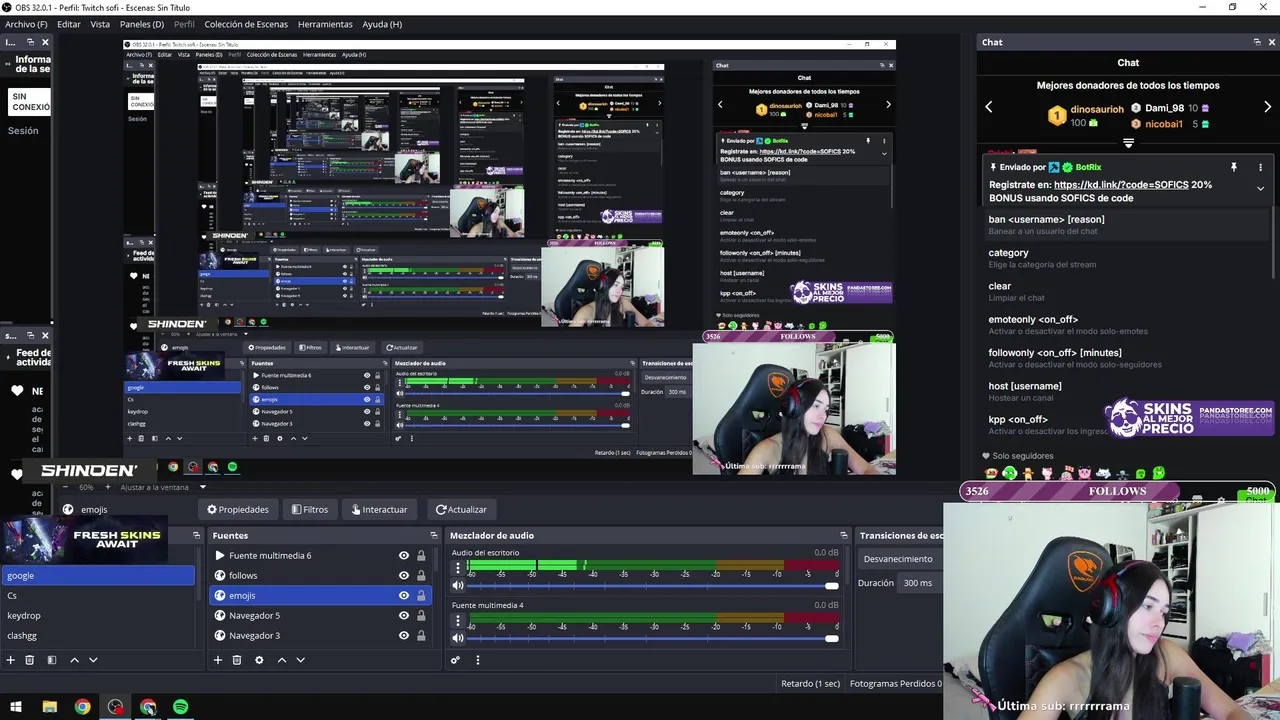Open the audio mixer kebab menu
Image resolution: width=1280 pixels, height=720 pixels.
[477, 660]
